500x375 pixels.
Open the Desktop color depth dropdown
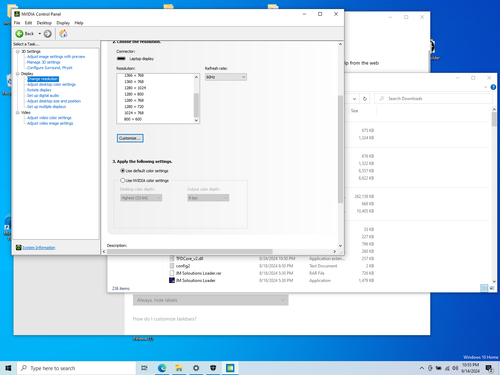(141, 198)
